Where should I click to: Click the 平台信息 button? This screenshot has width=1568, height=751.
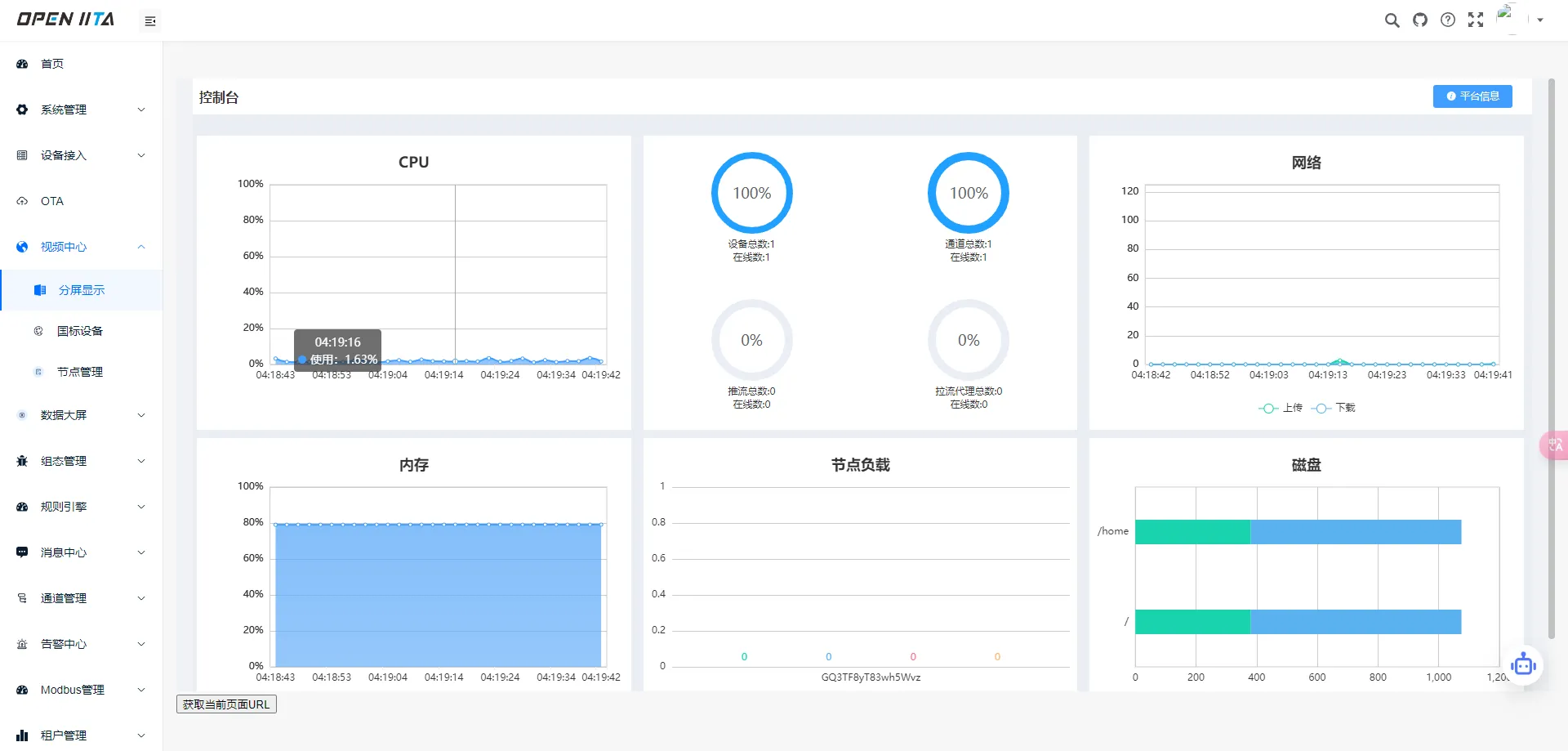(x=1472, y=96)
